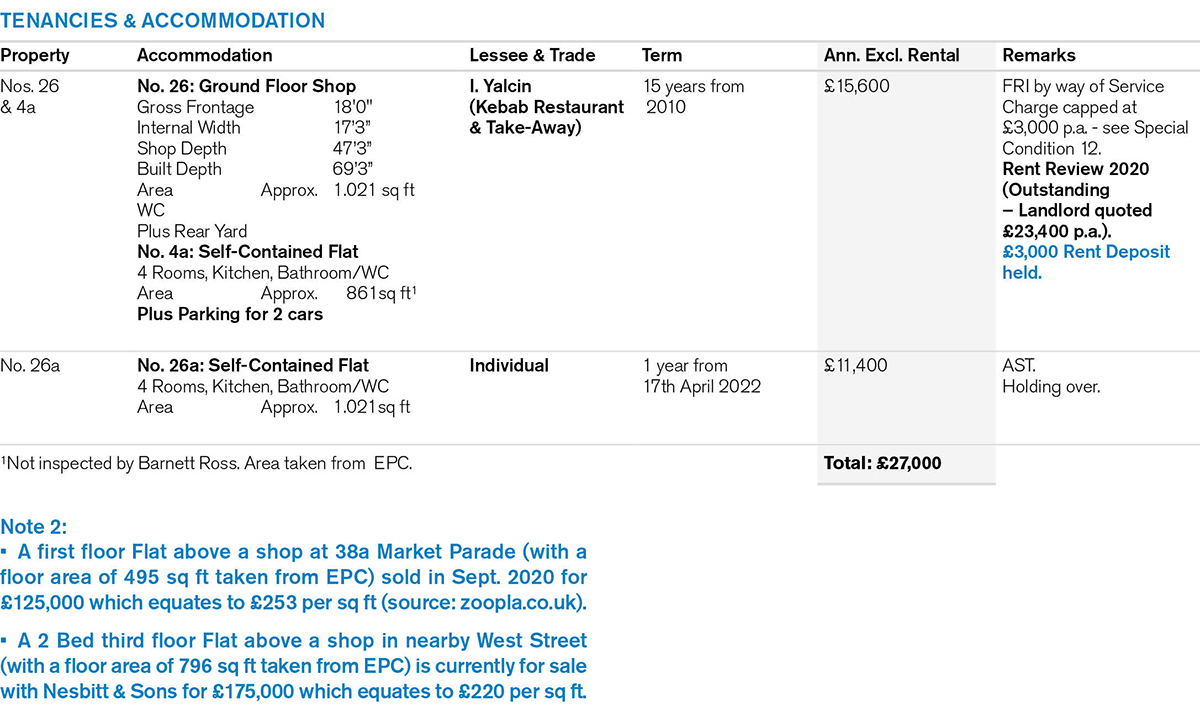The height and width of the screenshot is (706, 1200).
Task: Click the Total: £27,000 figure
Action: 882,463
